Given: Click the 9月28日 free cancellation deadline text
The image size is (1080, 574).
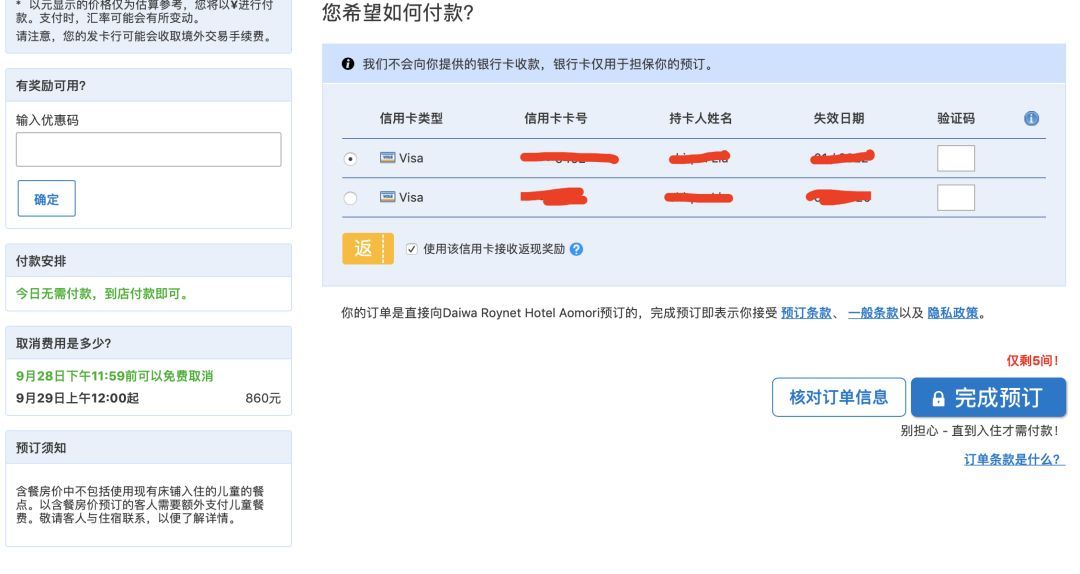Looking at the screenshot, I should (115, 376).
